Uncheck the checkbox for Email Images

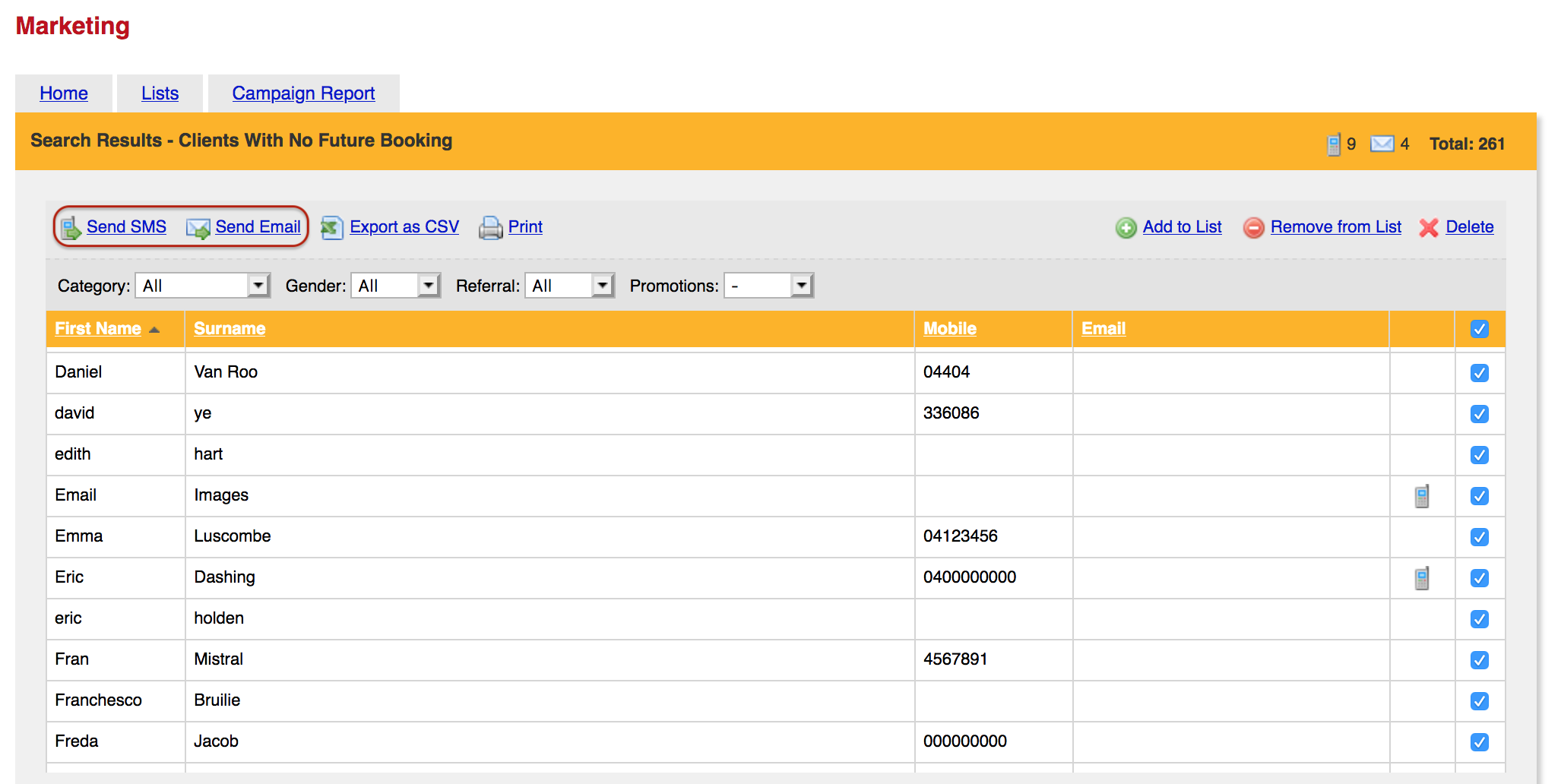(x=1480, y=496)
